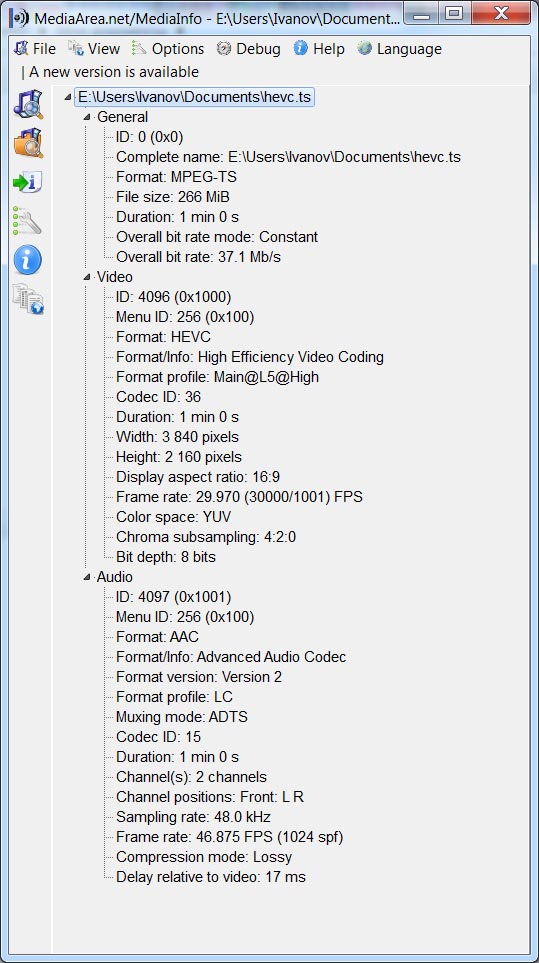Select 'Compression mode: Lossy' row
The image size is (539, 963).
coord(204,857)
